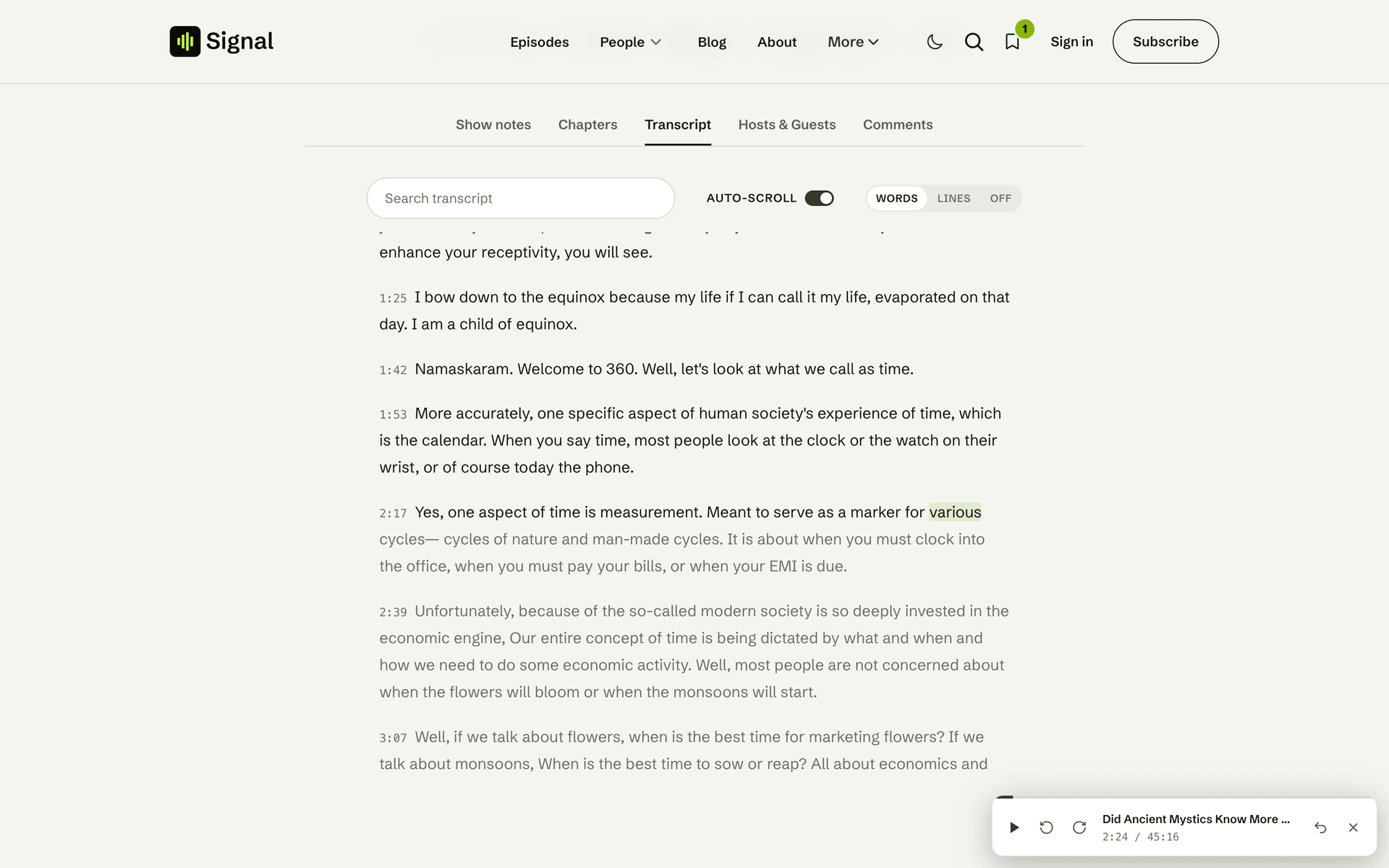The height and width of the screenshot is (868, 1389).
Task: Jump to timestamp 1:53
Action: point(393,414)
